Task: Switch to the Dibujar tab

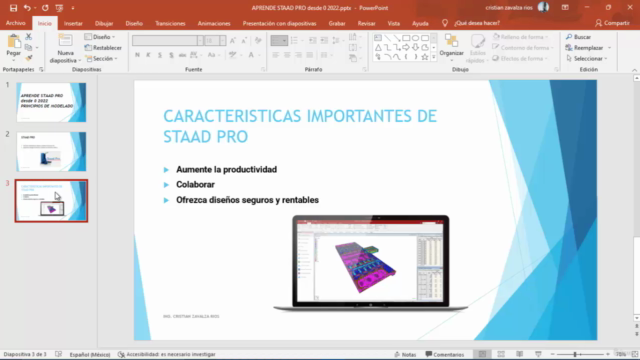Action: point(104,23)
